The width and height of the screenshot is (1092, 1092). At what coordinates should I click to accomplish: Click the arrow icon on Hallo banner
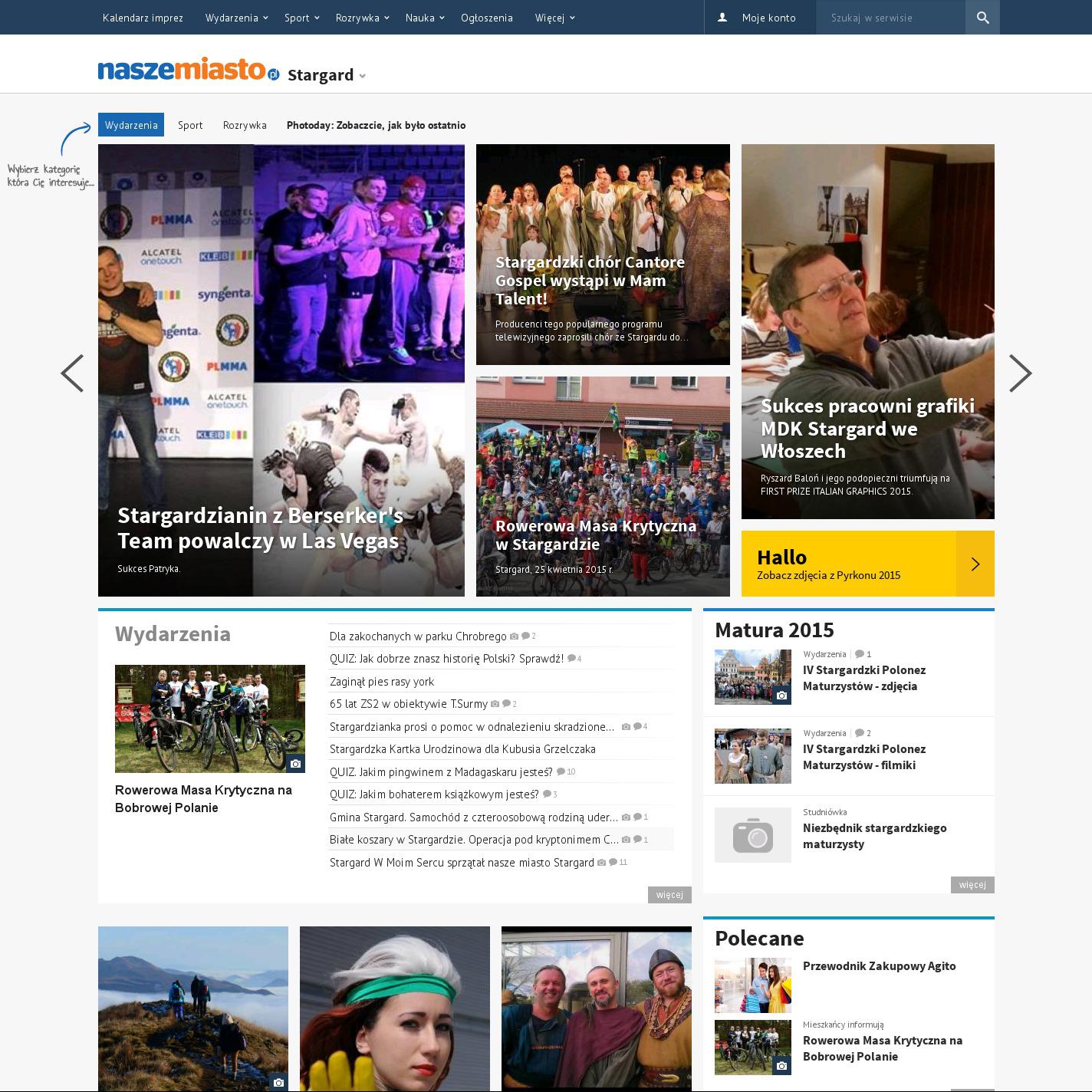pos(975,564)
